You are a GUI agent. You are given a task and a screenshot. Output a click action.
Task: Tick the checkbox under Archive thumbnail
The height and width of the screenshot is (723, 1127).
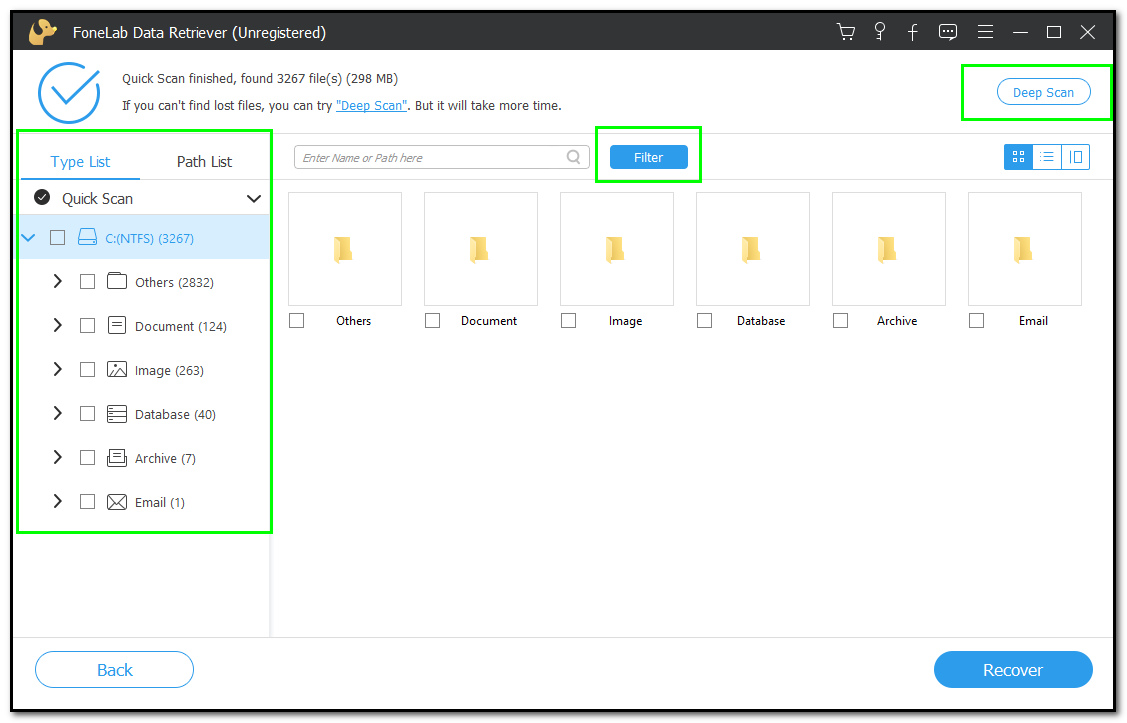pos(840,321)
